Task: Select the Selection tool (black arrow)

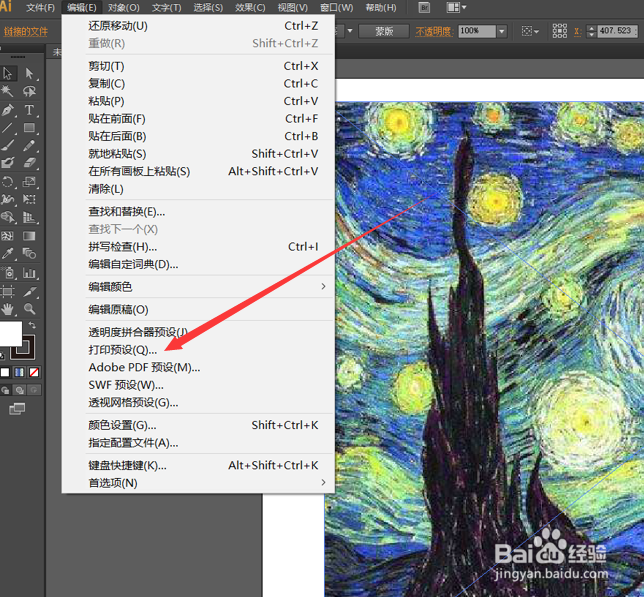Action: [7, 73]
